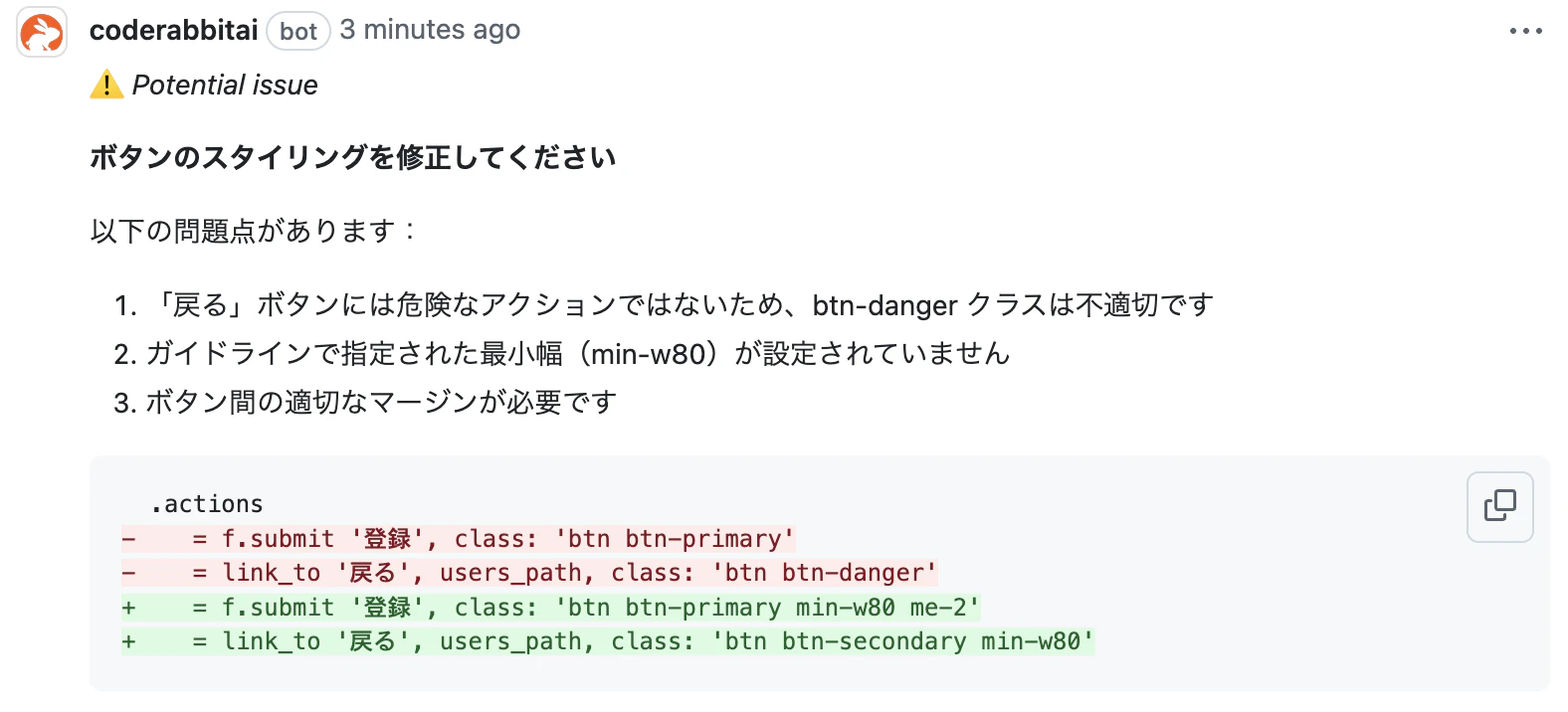Click the bold heading about button styling fix
Screen dimensions: 1568x712
coord(352,156)
